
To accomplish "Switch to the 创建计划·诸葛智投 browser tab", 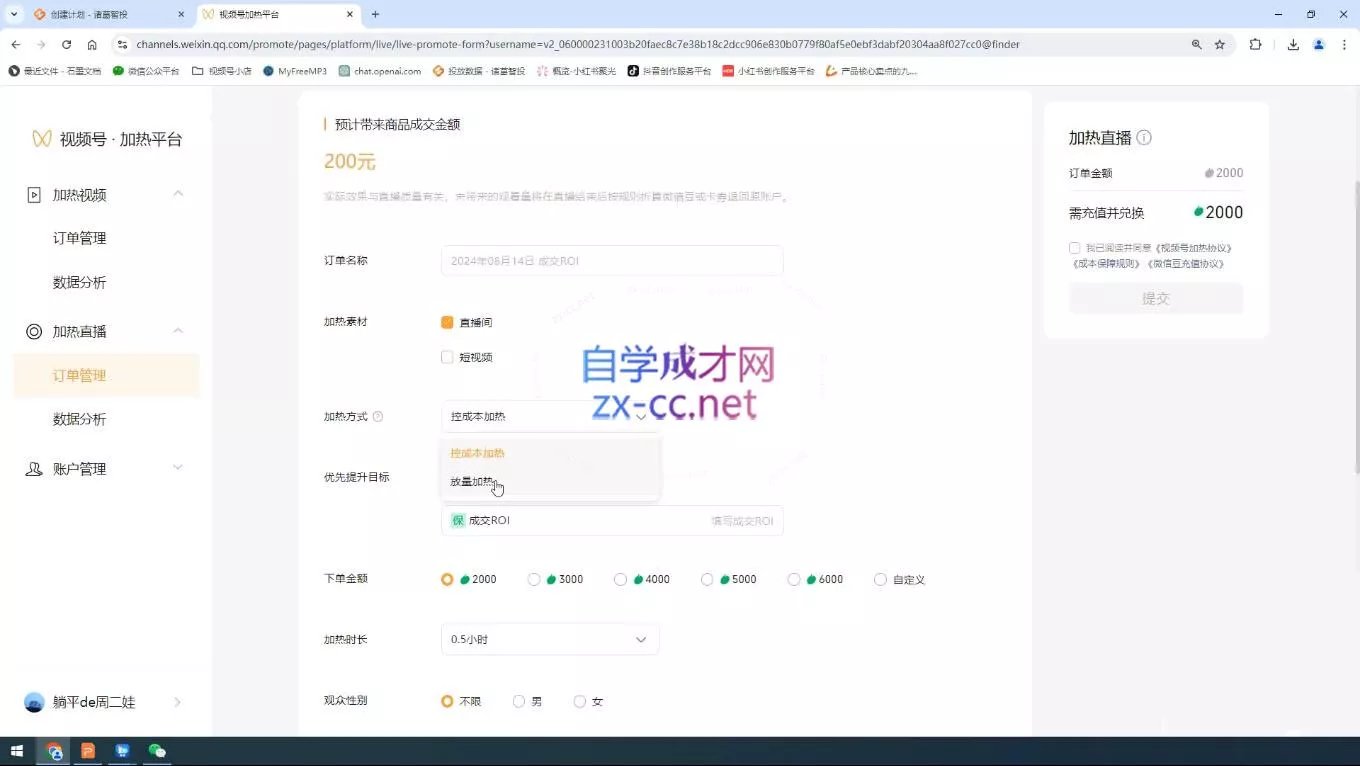I will (90, 15).
